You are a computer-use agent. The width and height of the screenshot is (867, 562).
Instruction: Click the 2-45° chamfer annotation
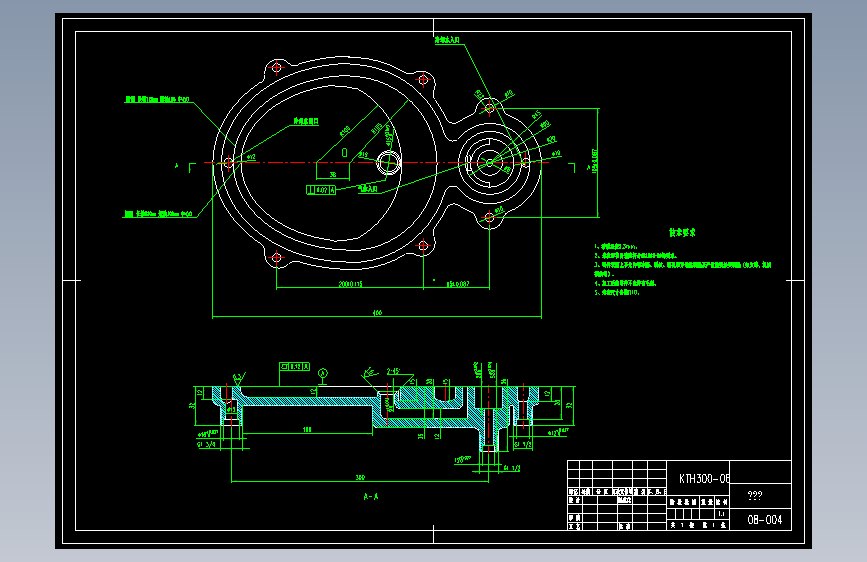[393, 372]
